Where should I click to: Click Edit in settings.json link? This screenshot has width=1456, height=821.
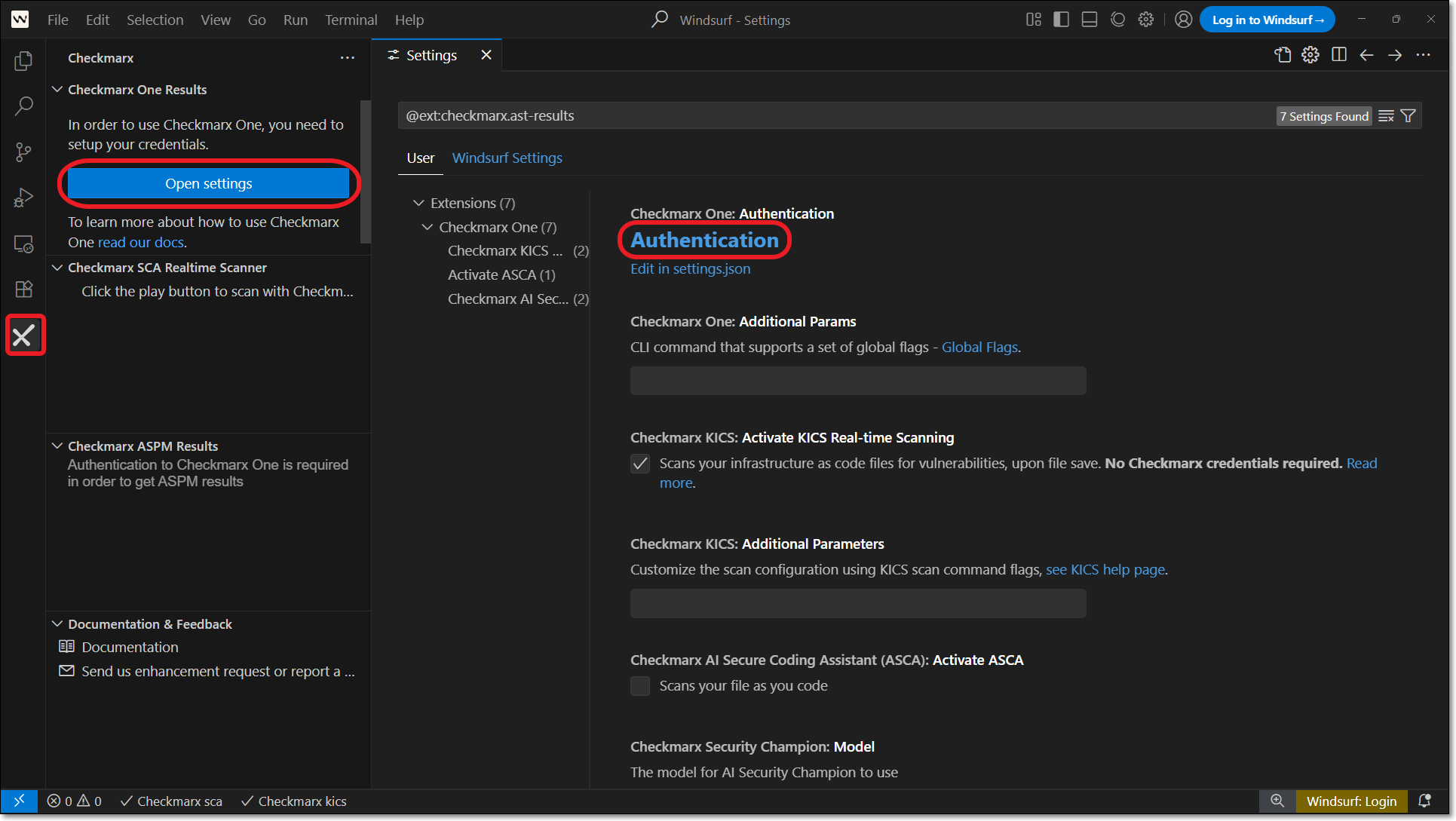(691, 269)
